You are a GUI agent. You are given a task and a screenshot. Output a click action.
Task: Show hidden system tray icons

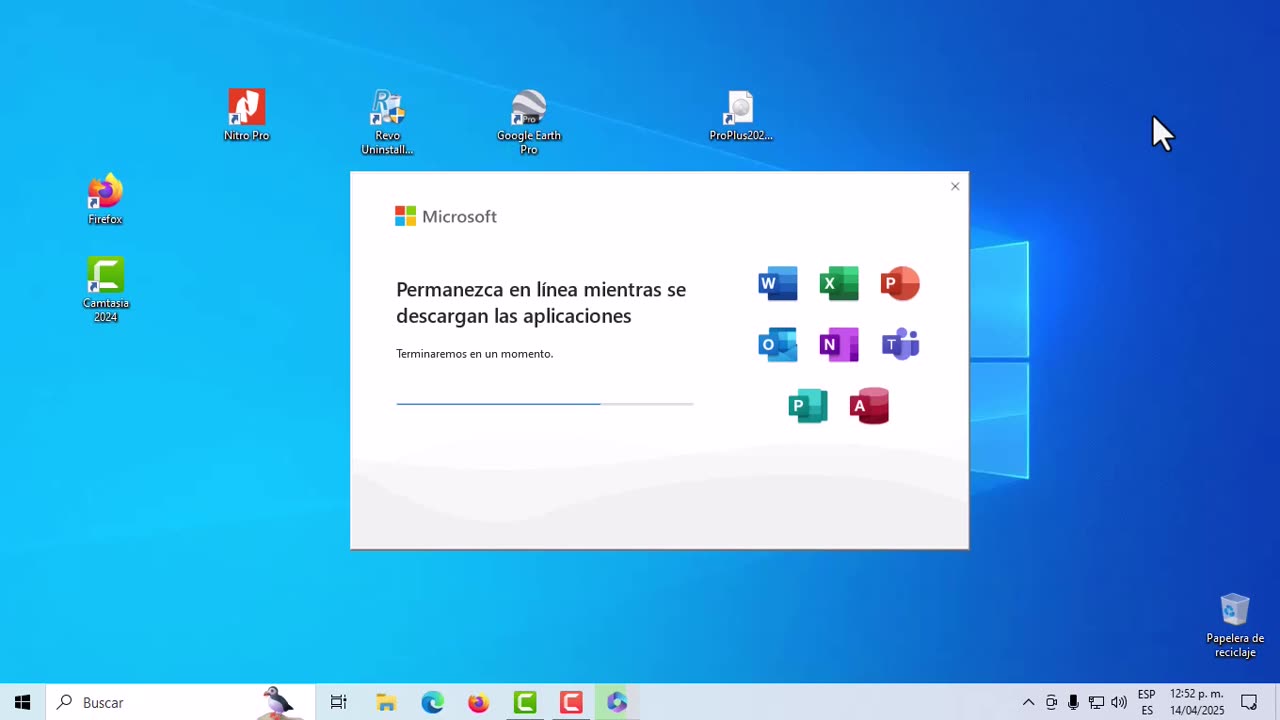(1028, 702)
